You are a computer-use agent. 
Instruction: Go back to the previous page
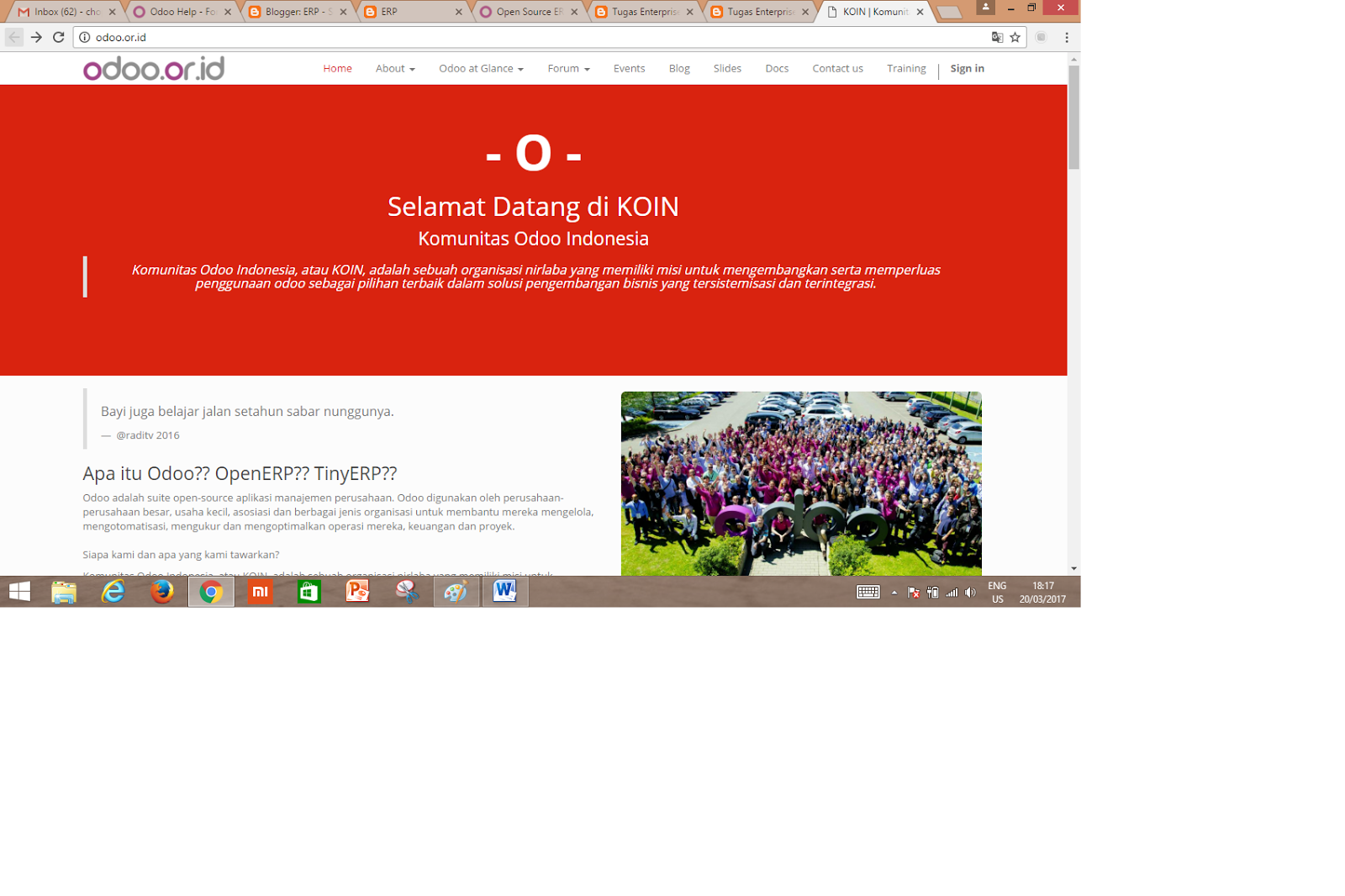(14, 37)
